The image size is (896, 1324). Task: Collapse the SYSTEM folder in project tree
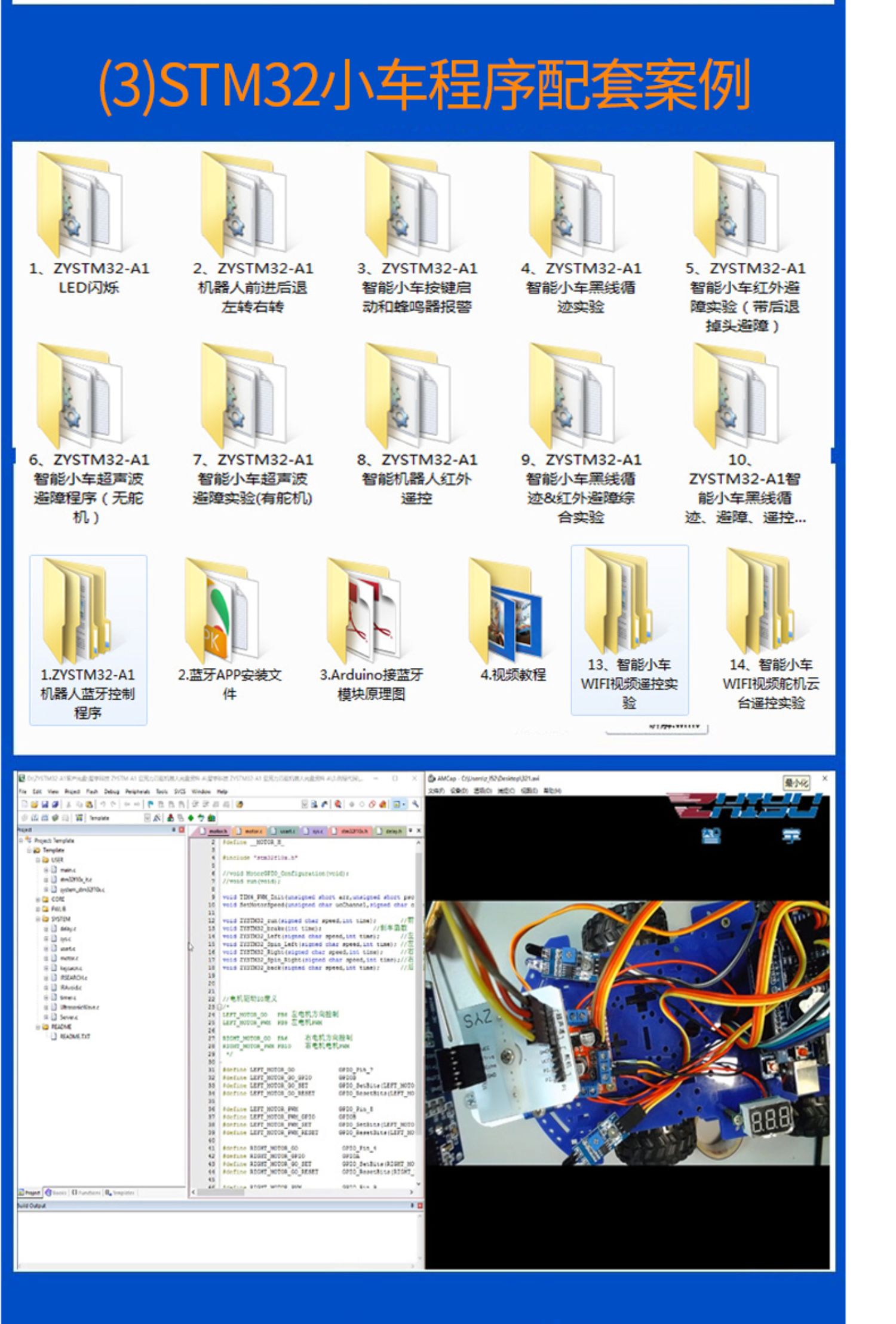click(x=38, y=918)
